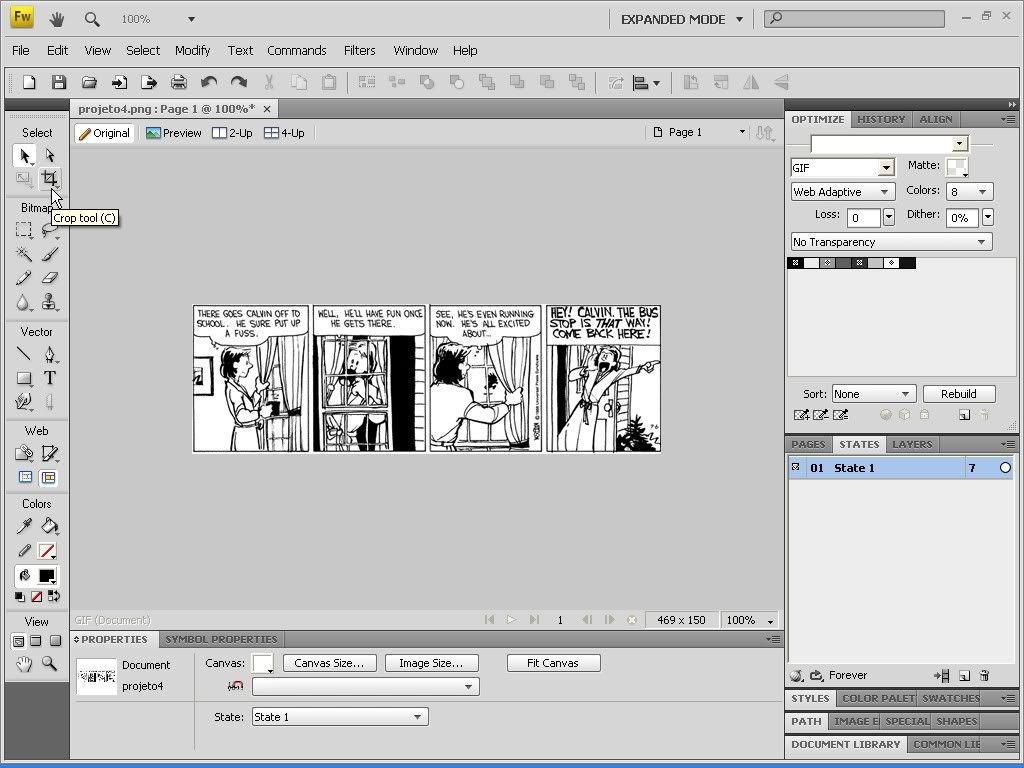The image size is (1024, 768).
Task: Open the File menu
Action: click(x=21, y=50)
